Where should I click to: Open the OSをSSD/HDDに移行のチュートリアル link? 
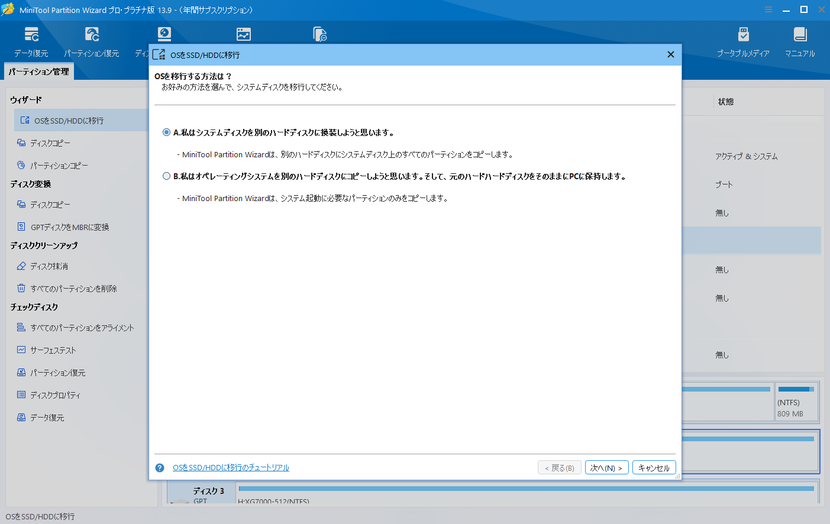pyautogui.click(x=231, y=468)
